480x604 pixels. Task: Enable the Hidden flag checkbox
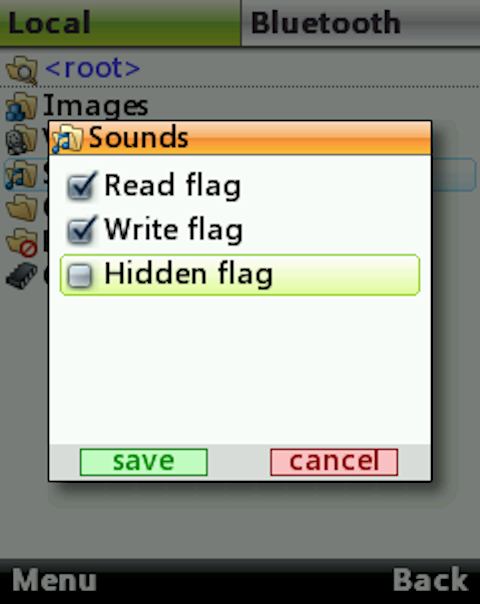tap(80, 275)
